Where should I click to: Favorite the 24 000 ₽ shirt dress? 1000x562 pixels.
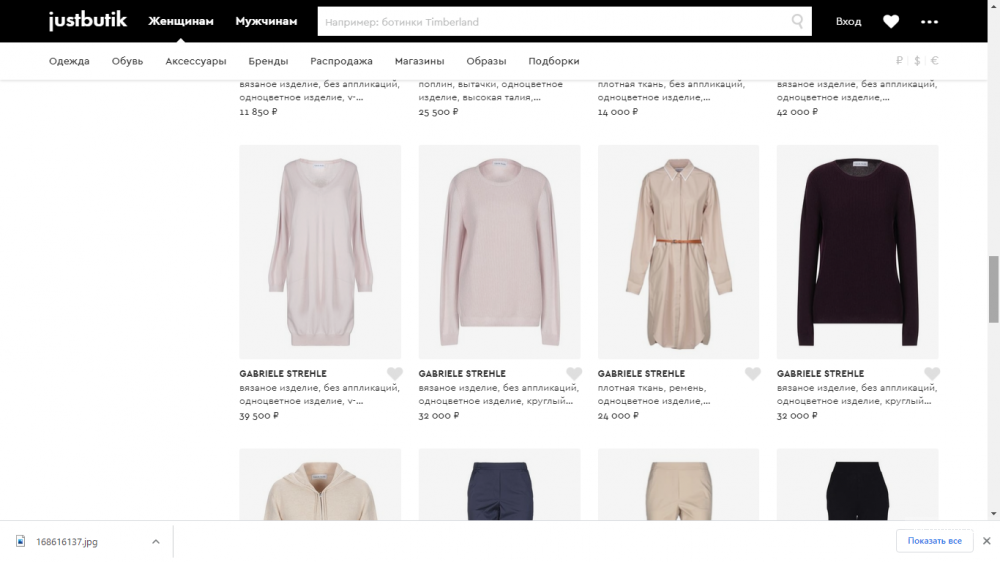coord(753,374)
